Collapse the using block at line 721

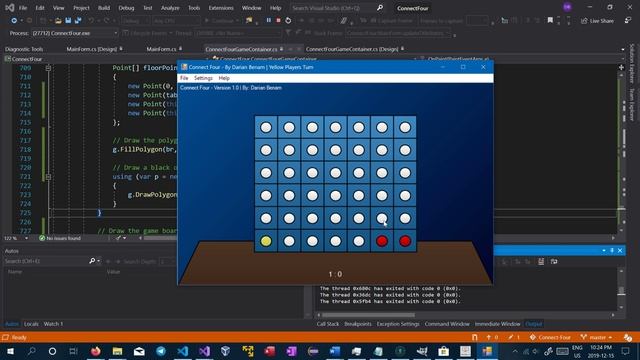[x=48, y=177]
